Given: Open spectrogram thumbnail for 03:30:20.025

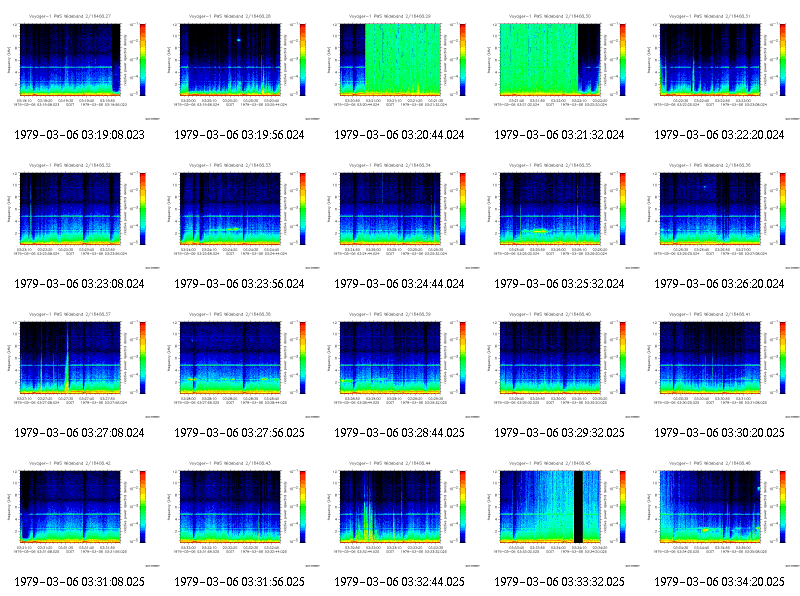Looking at the screenshot, I should coord(720,364).
